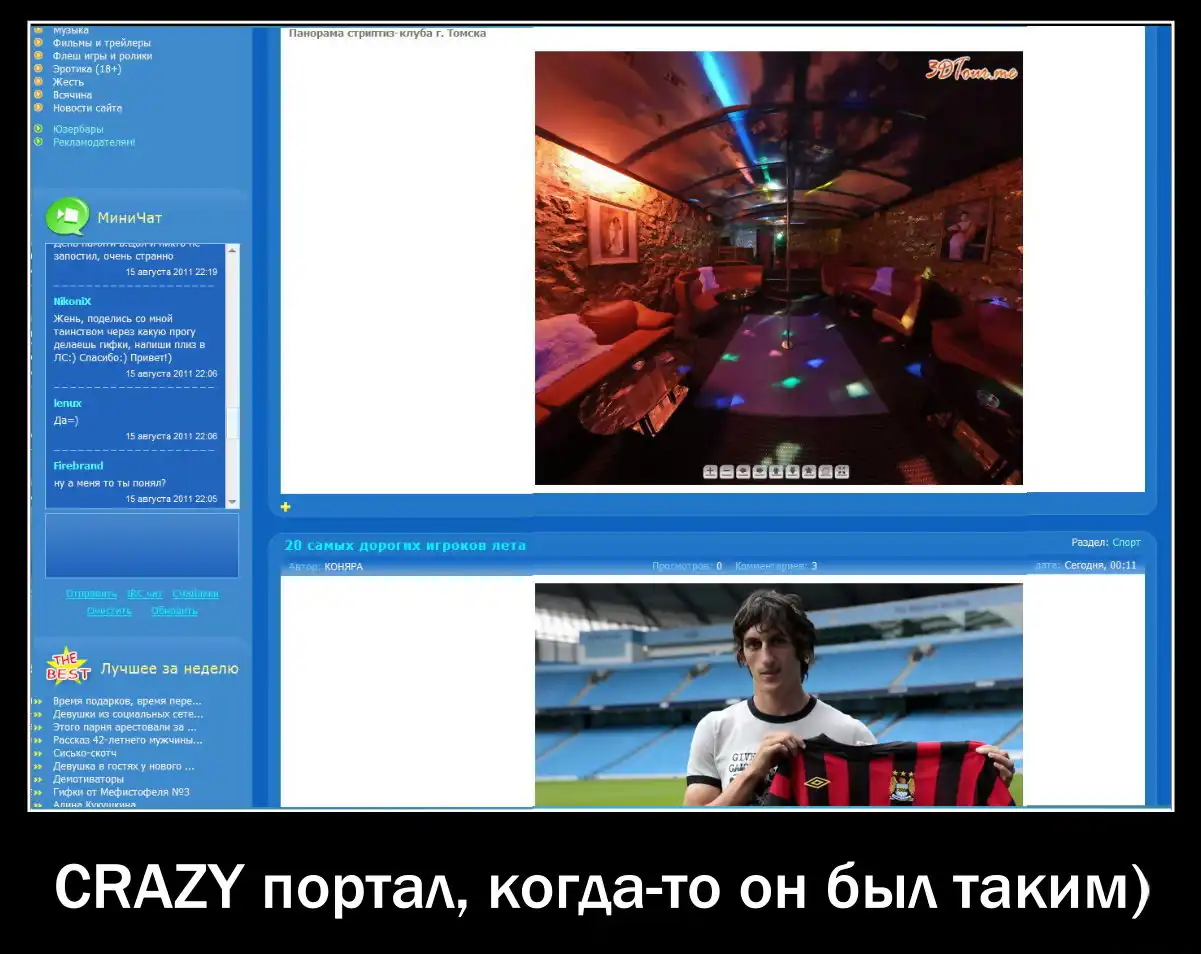Open NikoniX user profile in chat
This screenshot has height=954, width=1201.
coord(72,301)
